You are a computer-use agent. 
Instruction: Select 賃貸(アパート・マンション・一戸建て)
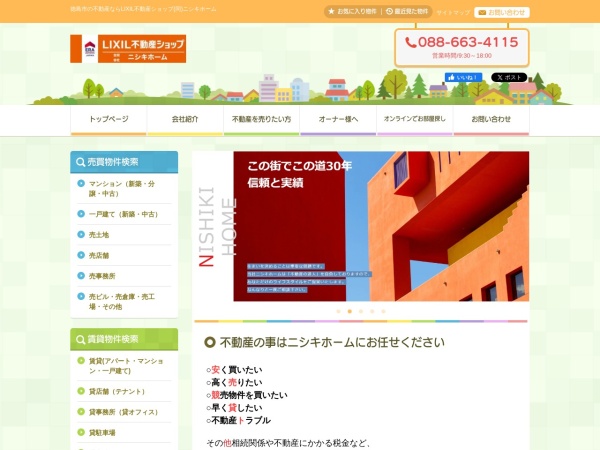(x=124, y=366)
